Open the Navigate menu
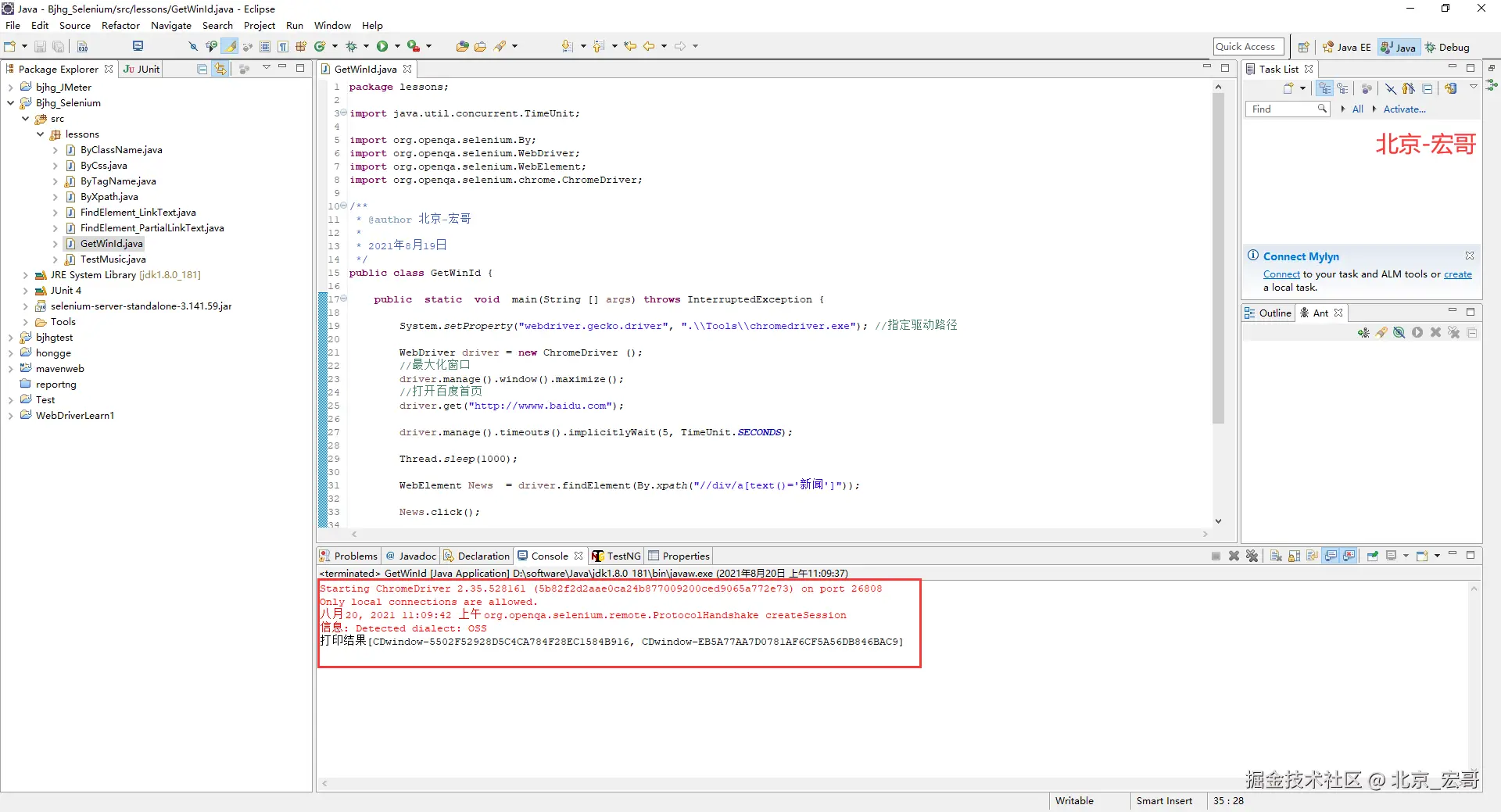The height and width of the screenshot is (812, 1501). tap(171, 26)
